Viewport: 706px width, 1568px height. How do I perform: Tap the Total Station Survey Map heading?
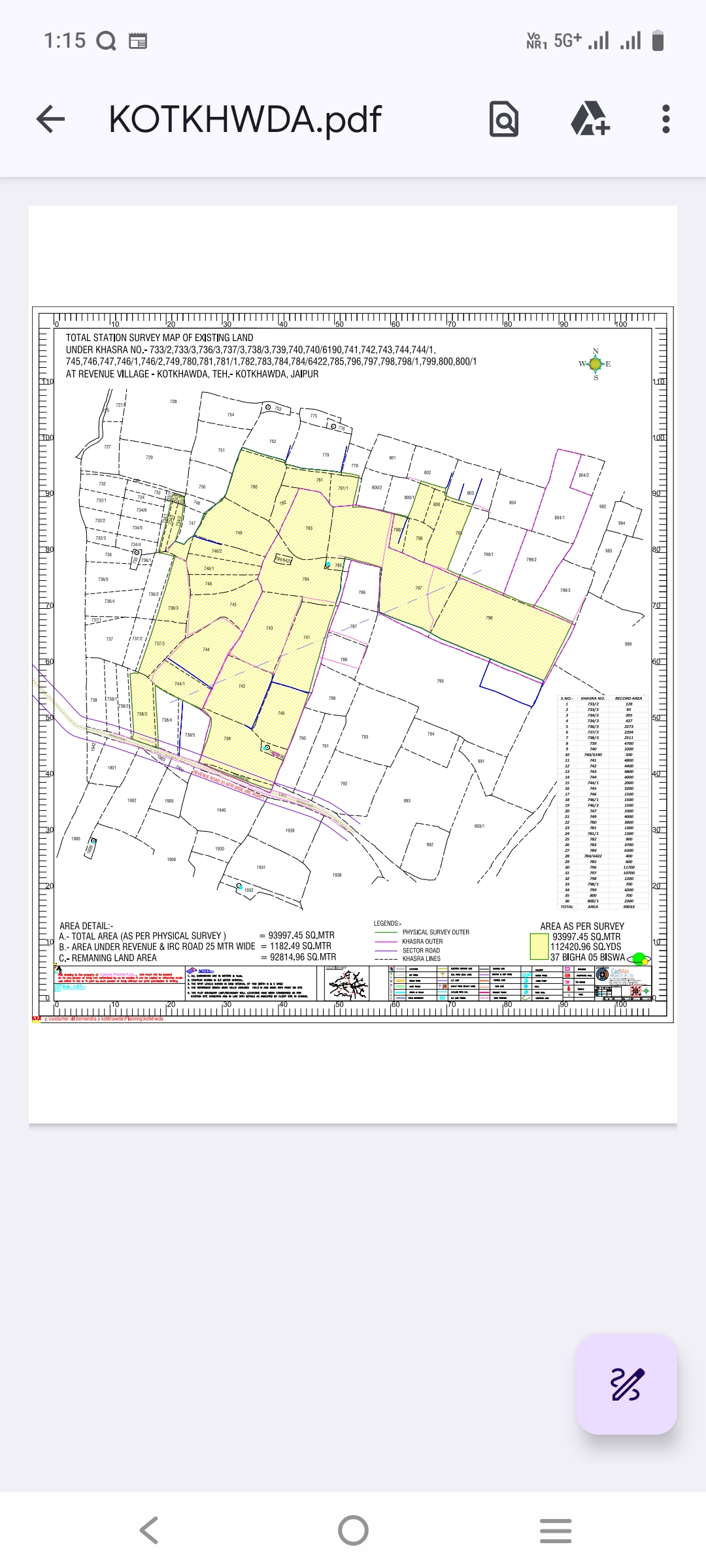160,338
